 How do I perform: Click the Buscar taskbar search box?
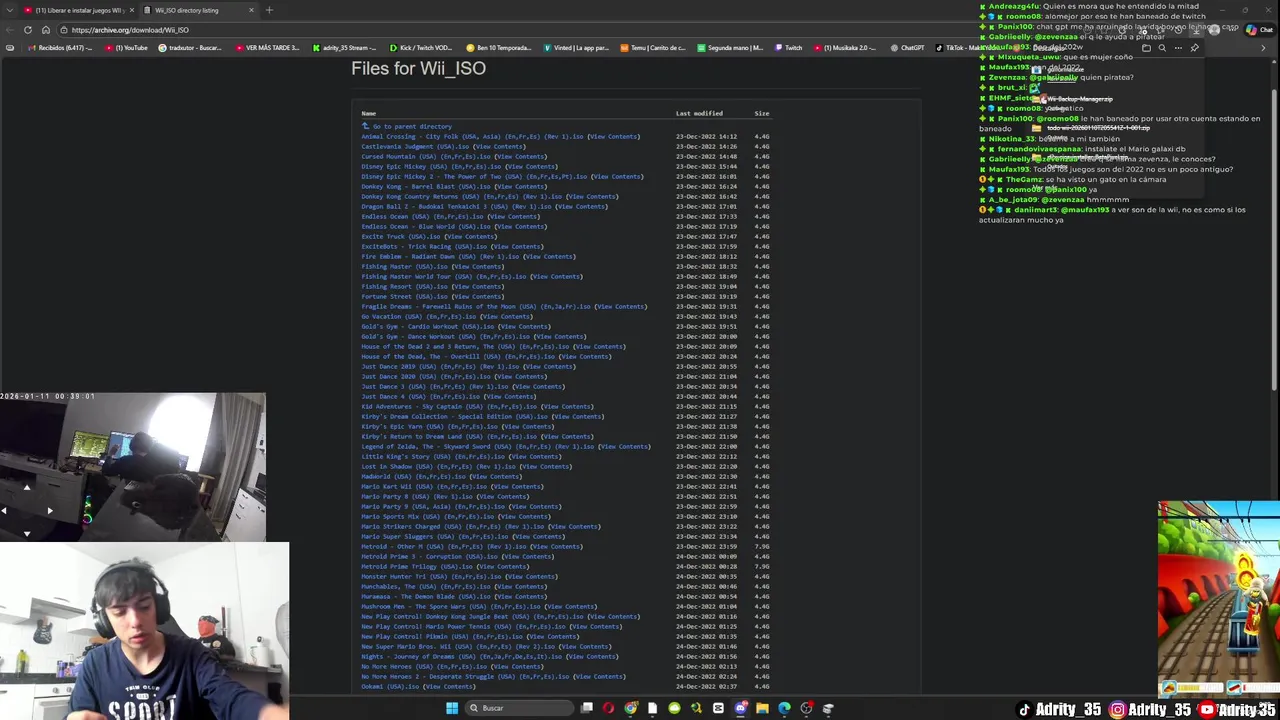tap(519, 708)
